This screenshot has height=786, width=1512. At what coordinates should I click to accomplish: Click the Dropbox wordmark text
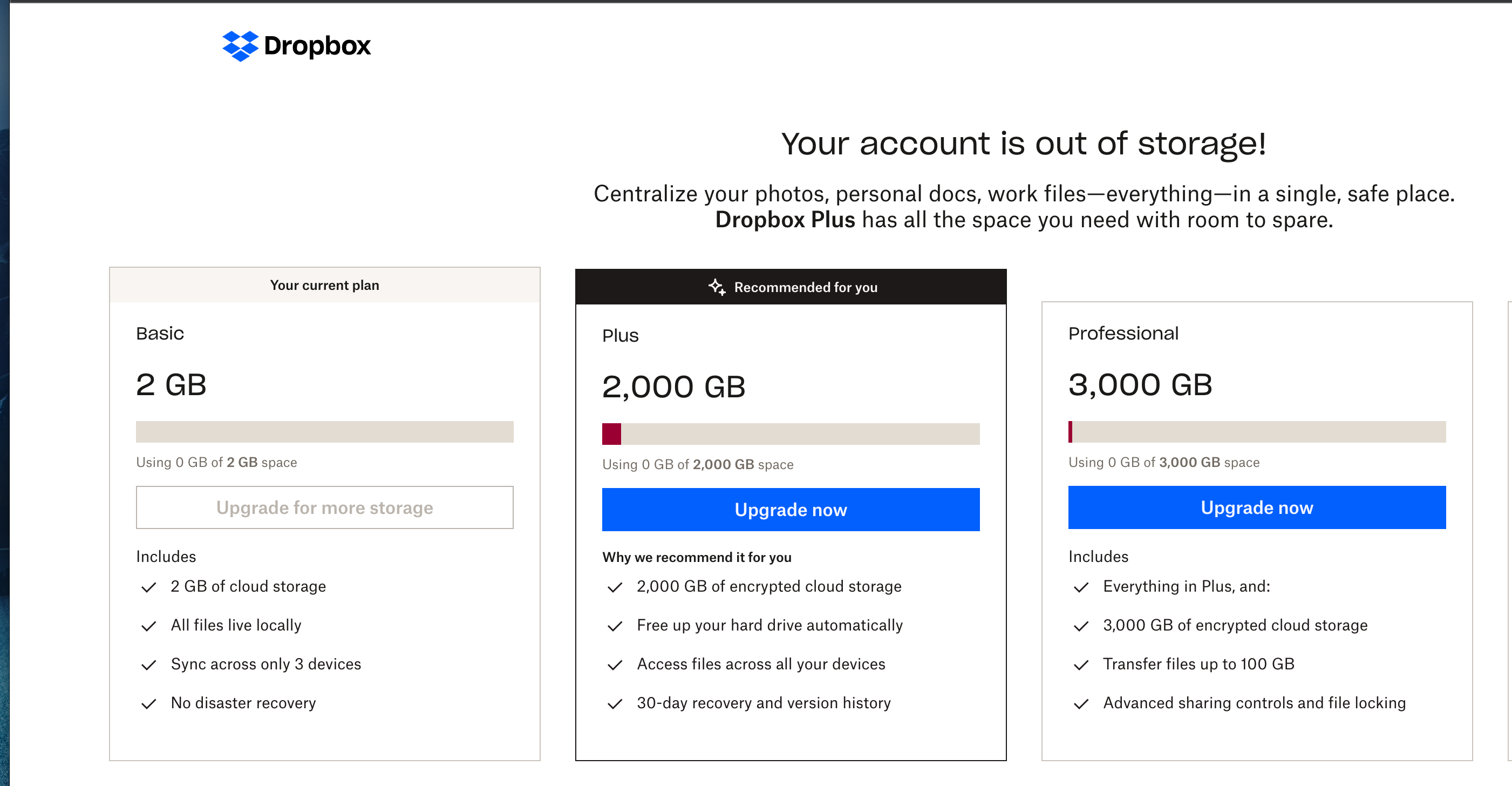coord(317,46)
